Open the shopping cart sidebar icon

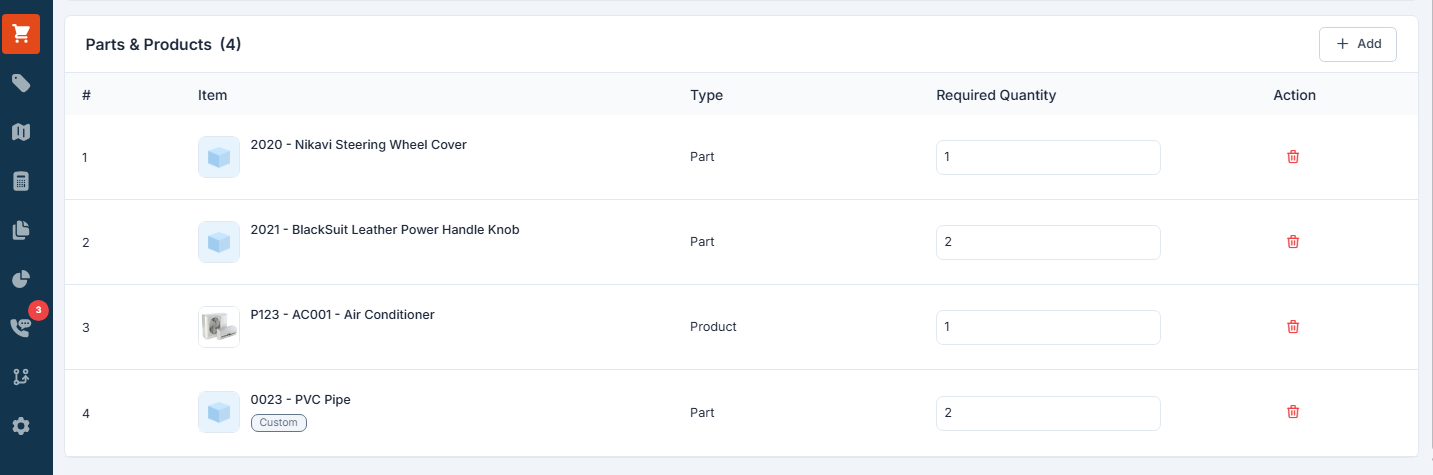pyautogui.click(x=21, y=34)
